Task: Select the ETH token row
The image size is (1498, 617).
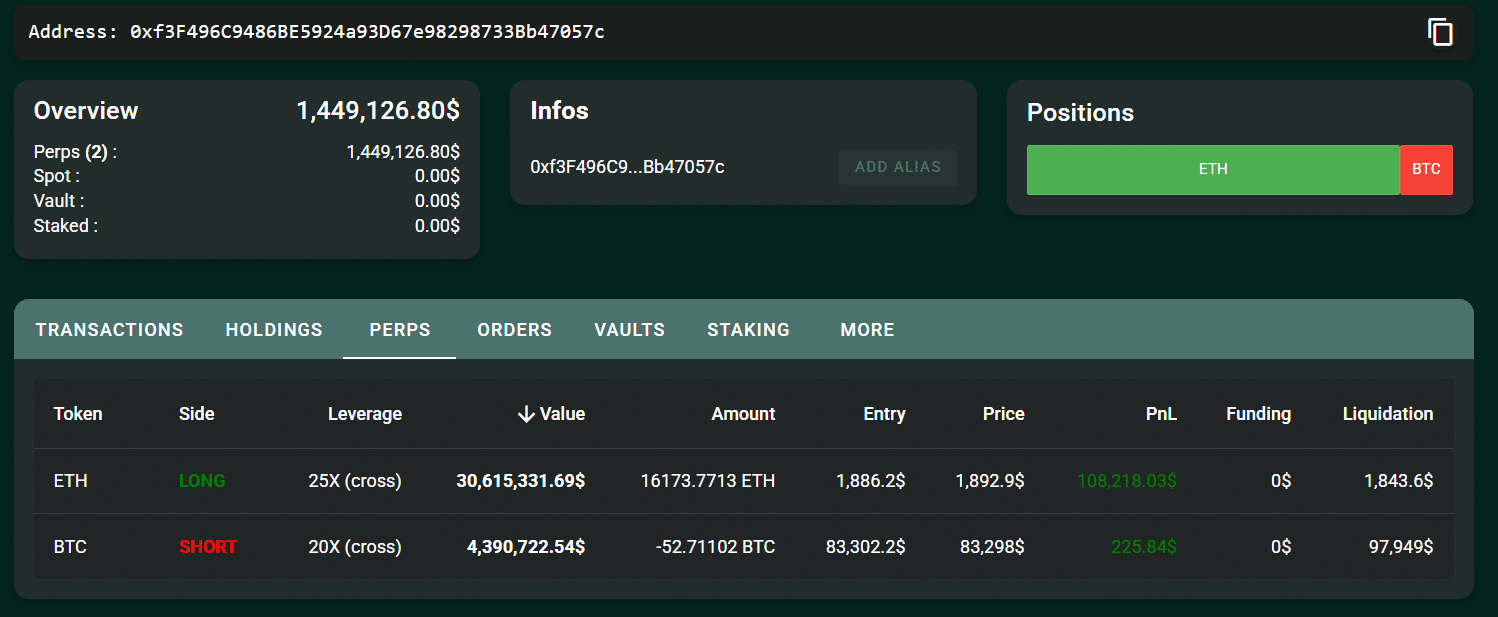Action: [71, 481]
